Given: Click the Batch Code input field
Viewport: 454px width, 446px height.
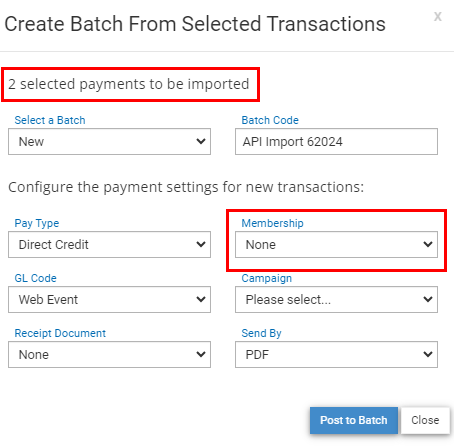Looking at the screenshot, I should coord(336,142).
